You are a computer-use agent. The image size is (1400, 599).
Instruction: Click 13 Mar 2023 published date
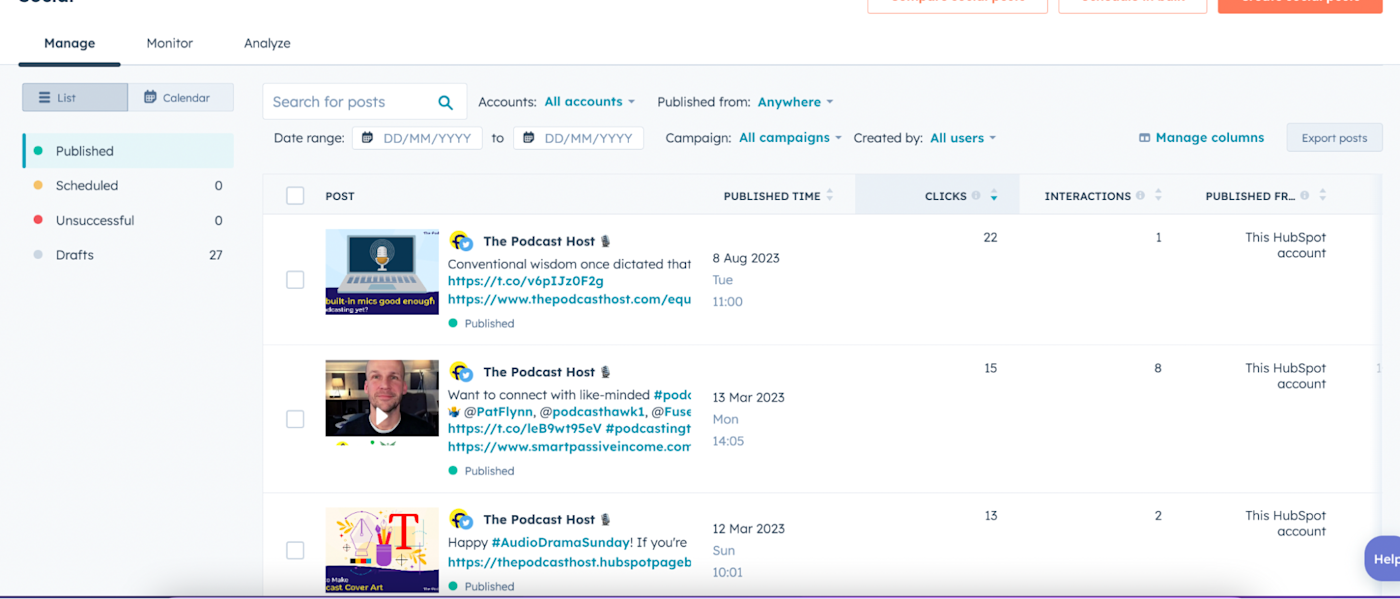[x=748, y=397]
